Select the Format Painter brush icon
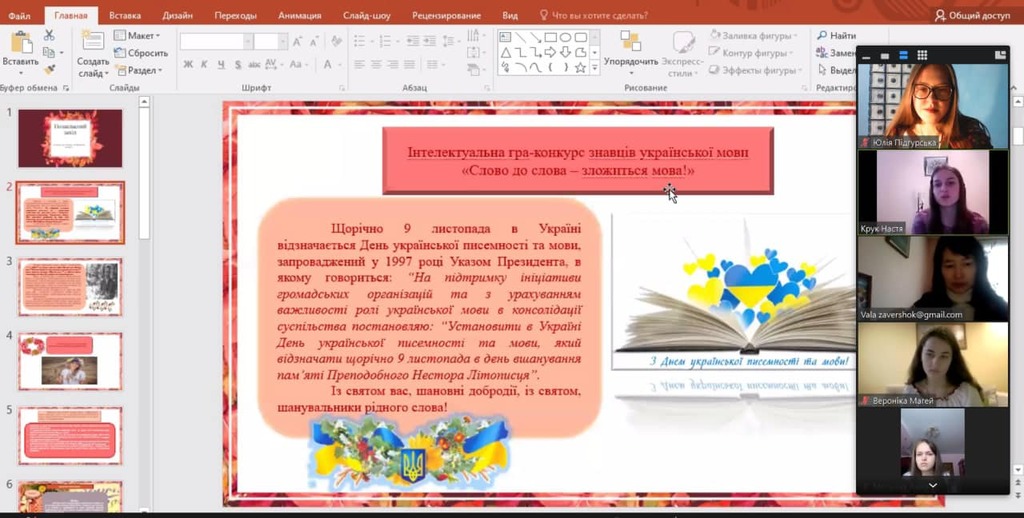The height and width of the screenshot is (518, 1024). [x=50, y=69]
